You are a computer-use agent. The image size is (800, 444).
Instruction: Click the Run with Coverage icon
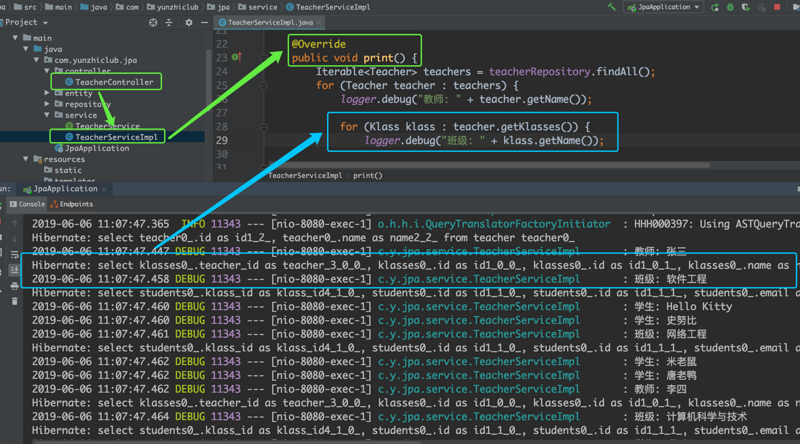[x=743, y=7]
